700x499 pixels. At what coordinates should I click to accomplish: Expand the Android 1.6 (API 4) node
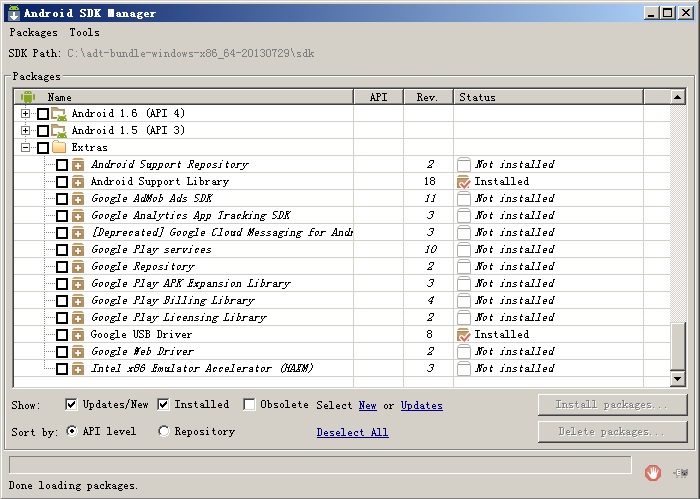pos(25,114)
